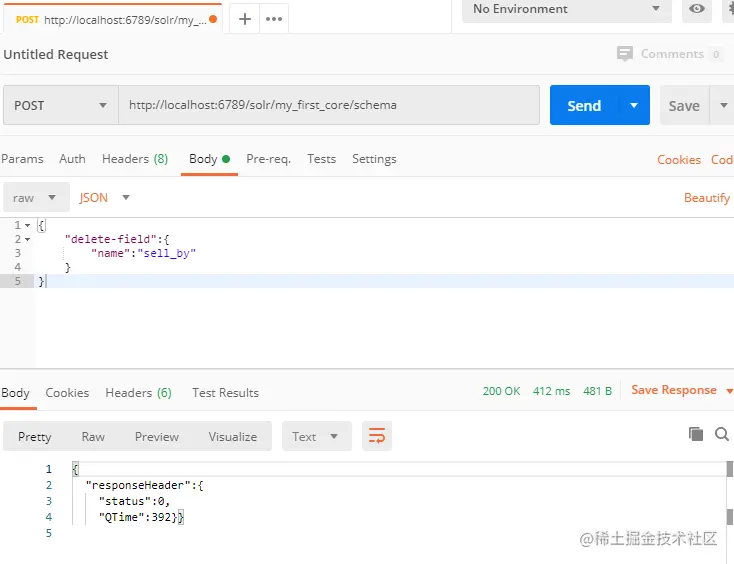Select the Raw response view
Viewport: 734px width, 564px height.
click(x=93, y=437)
